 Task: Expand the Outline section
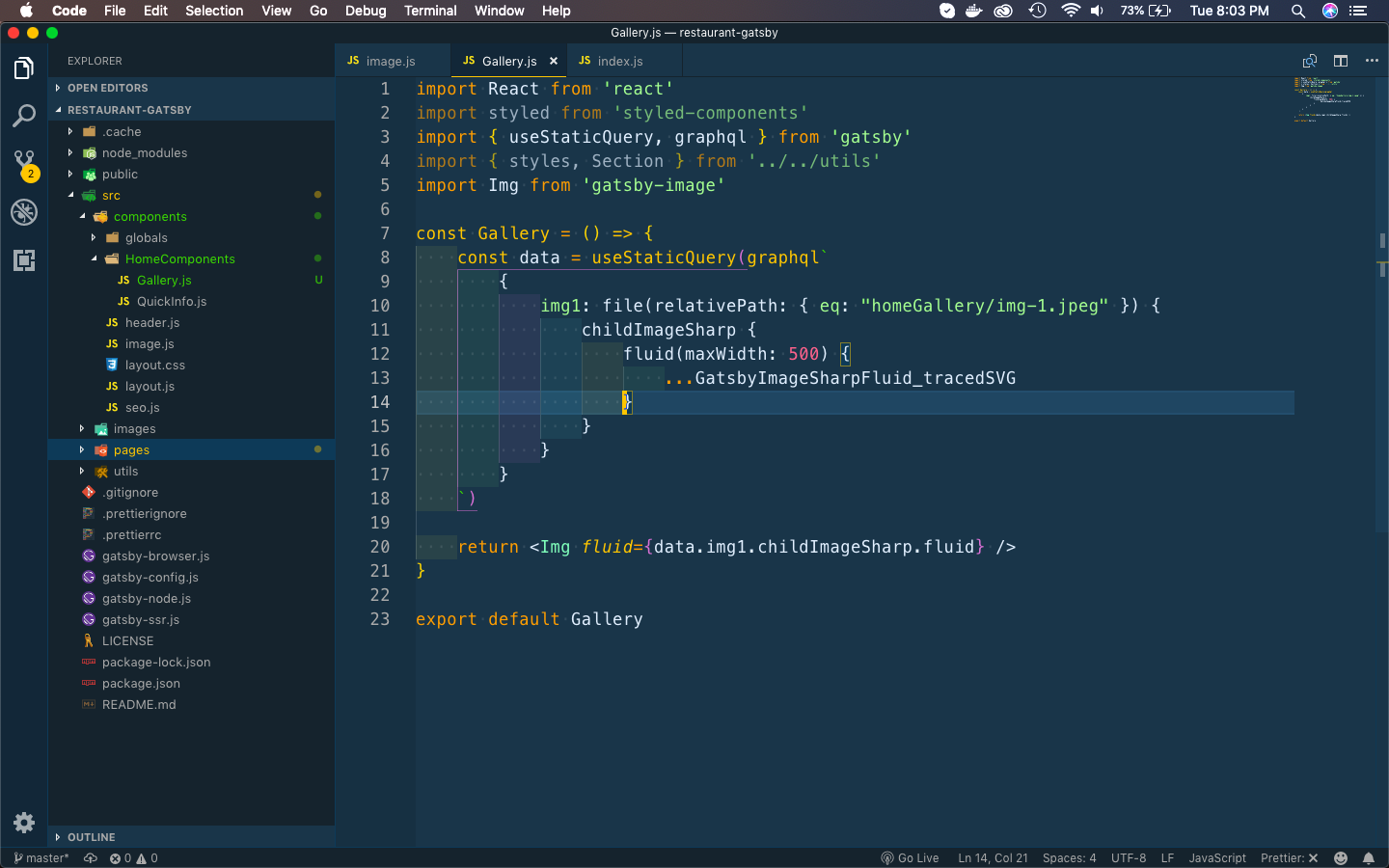[x=191, y=837]
